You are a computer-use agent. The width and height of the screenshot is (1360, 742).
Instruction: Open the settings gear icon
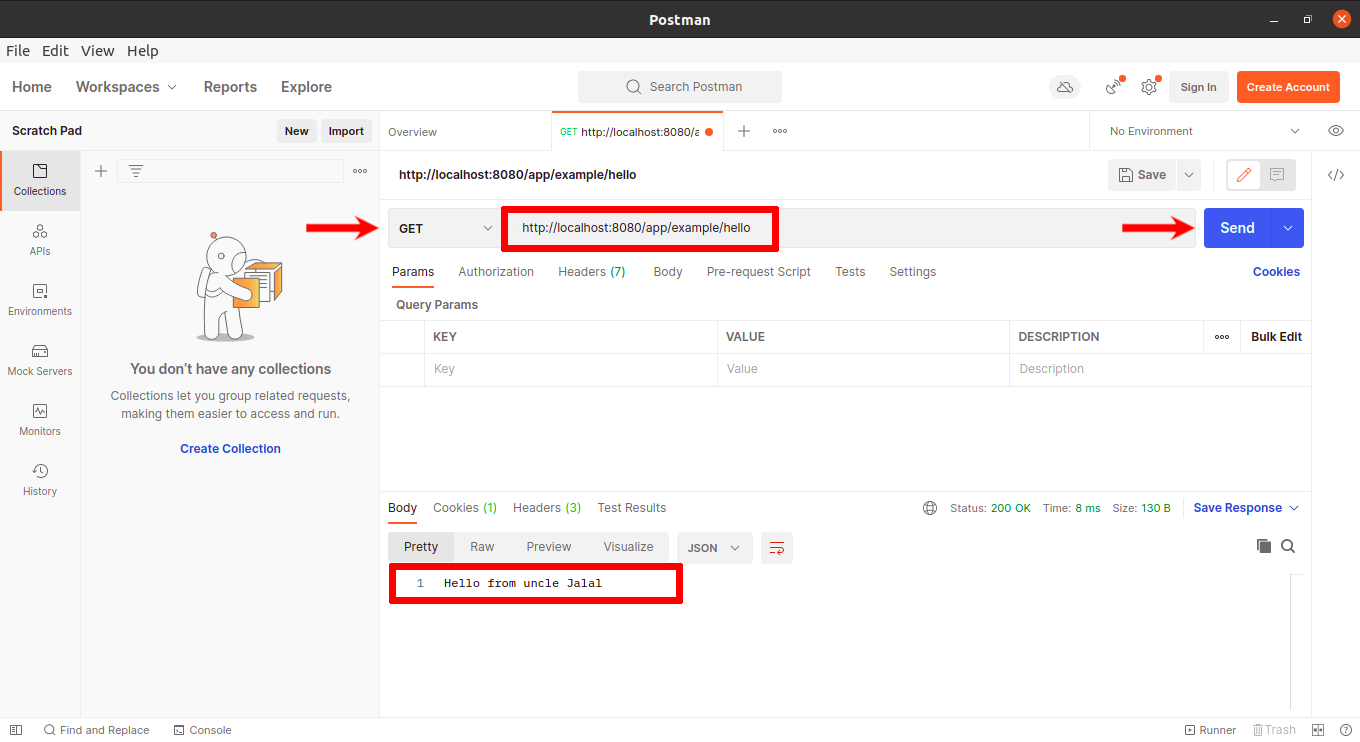point(1149,87)
